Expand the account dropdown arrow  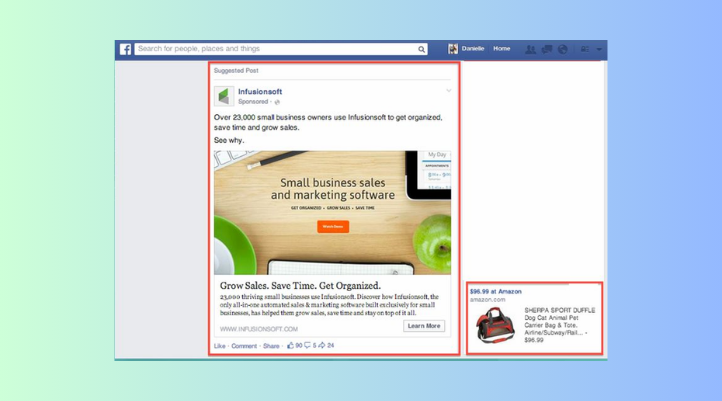(x=599, y=49)
